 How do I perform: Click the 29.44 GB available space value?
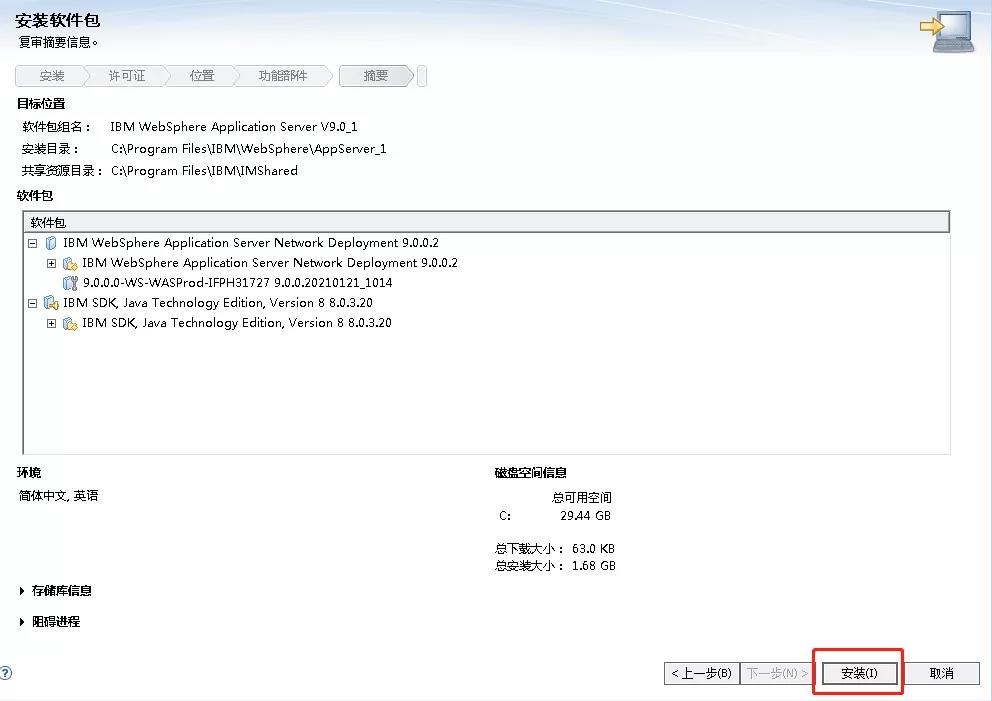[585, 516]
